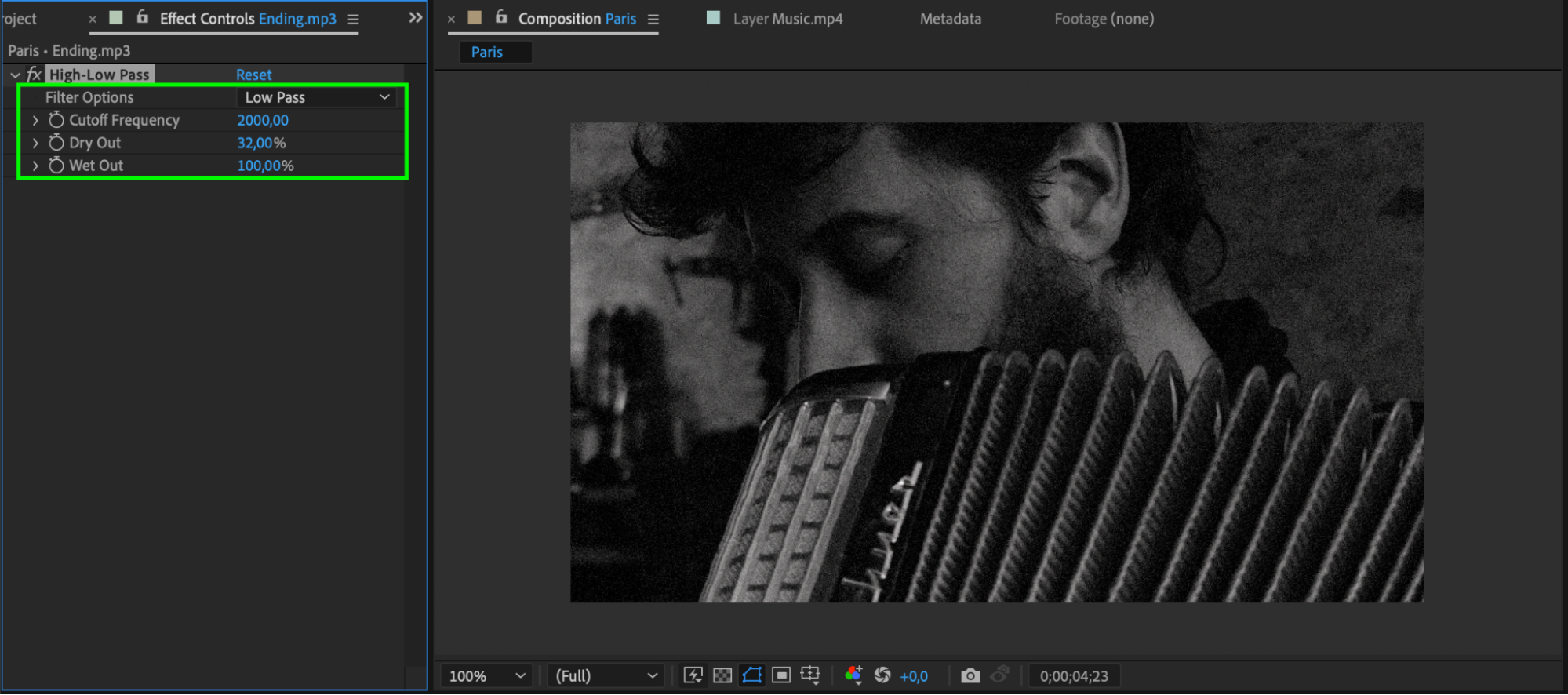Enable the Dry Out stopwatch keyframing
This screenshot has height=695, width=1568.
[56, 143]
